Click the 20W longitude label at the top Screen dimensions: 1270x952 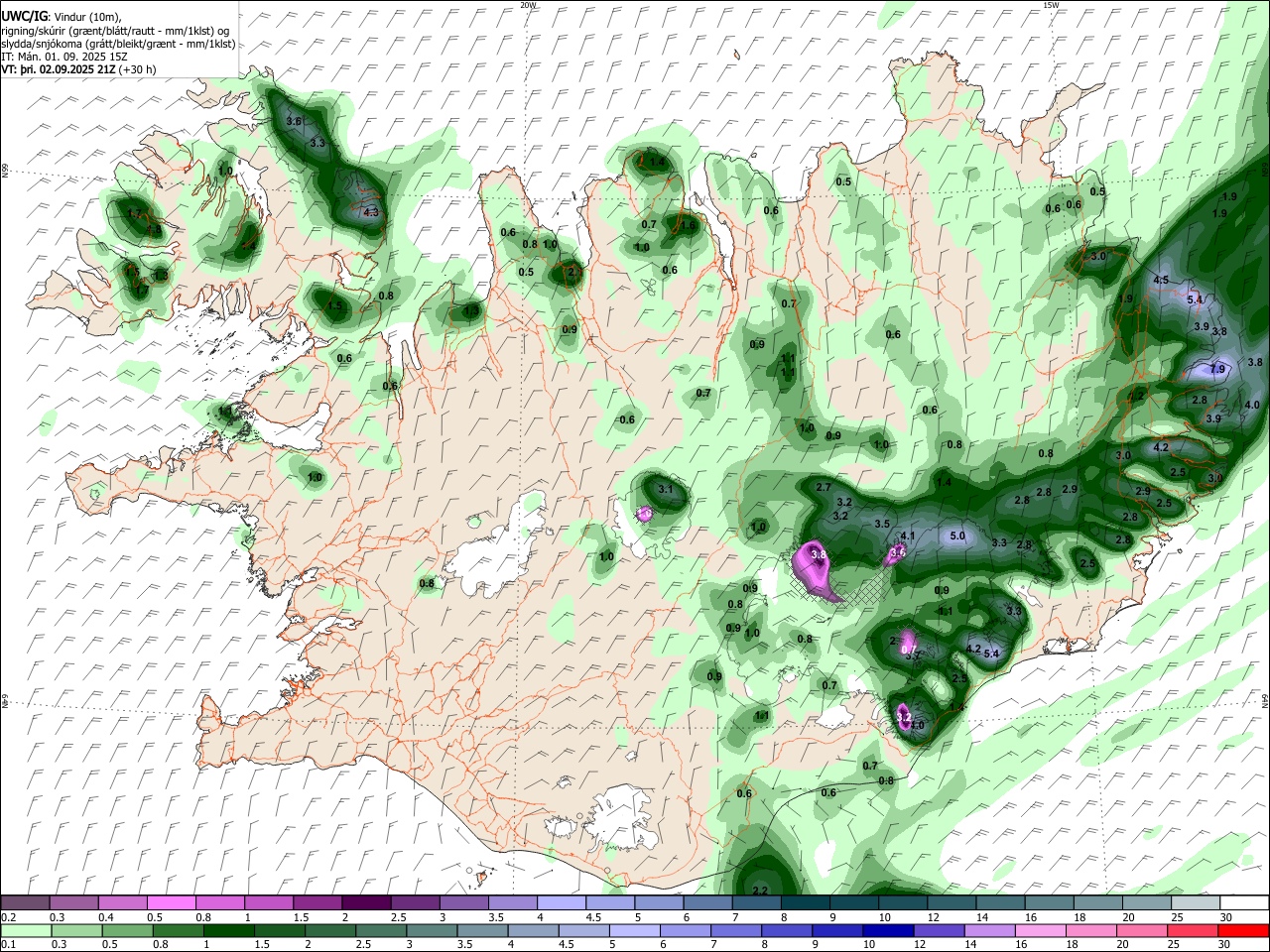click(x=528, y=5)
